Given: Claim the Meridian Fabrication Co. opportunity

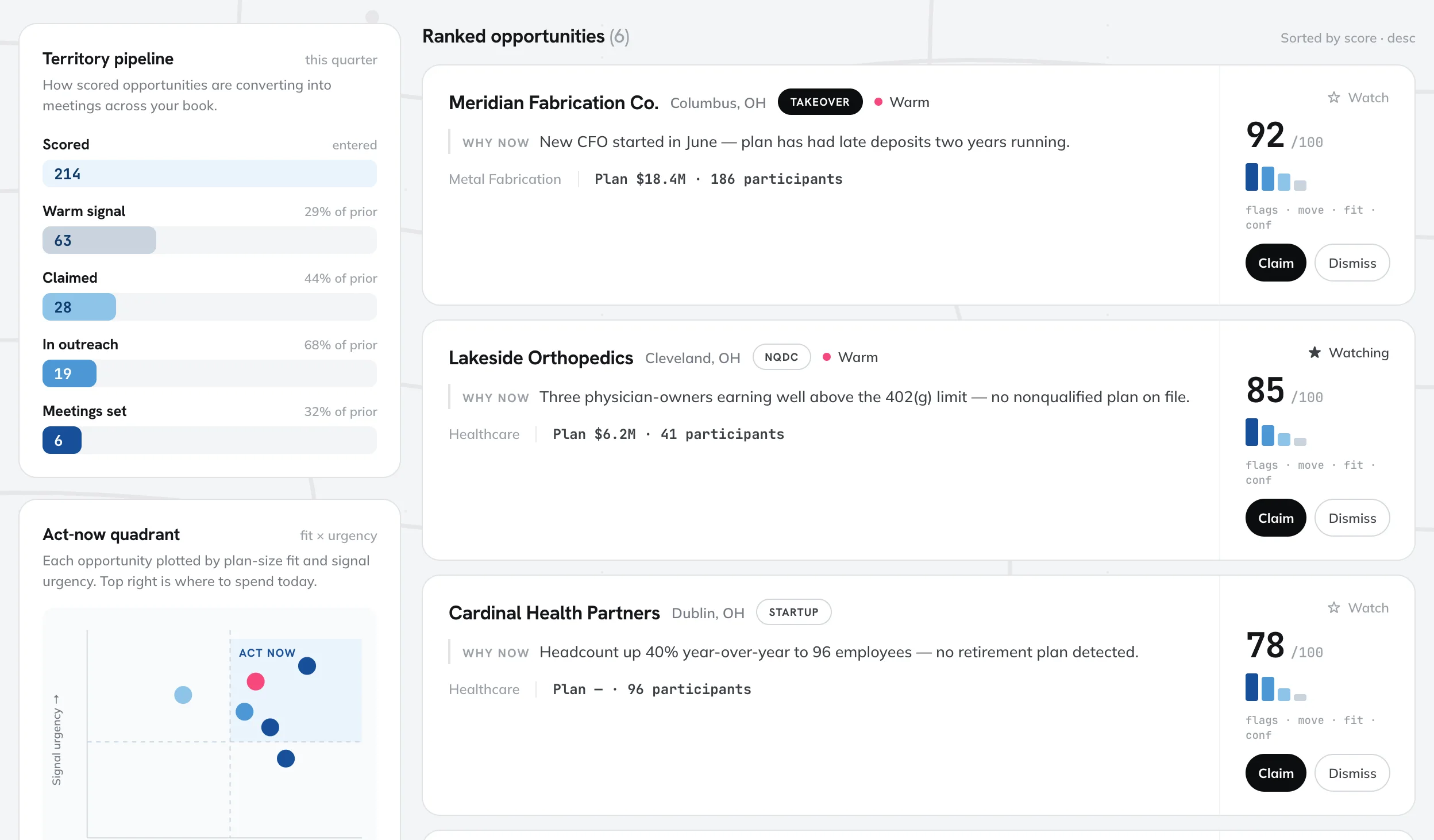Looking at the screenshot, I should pyautogui.click(x=1275, y=263).
